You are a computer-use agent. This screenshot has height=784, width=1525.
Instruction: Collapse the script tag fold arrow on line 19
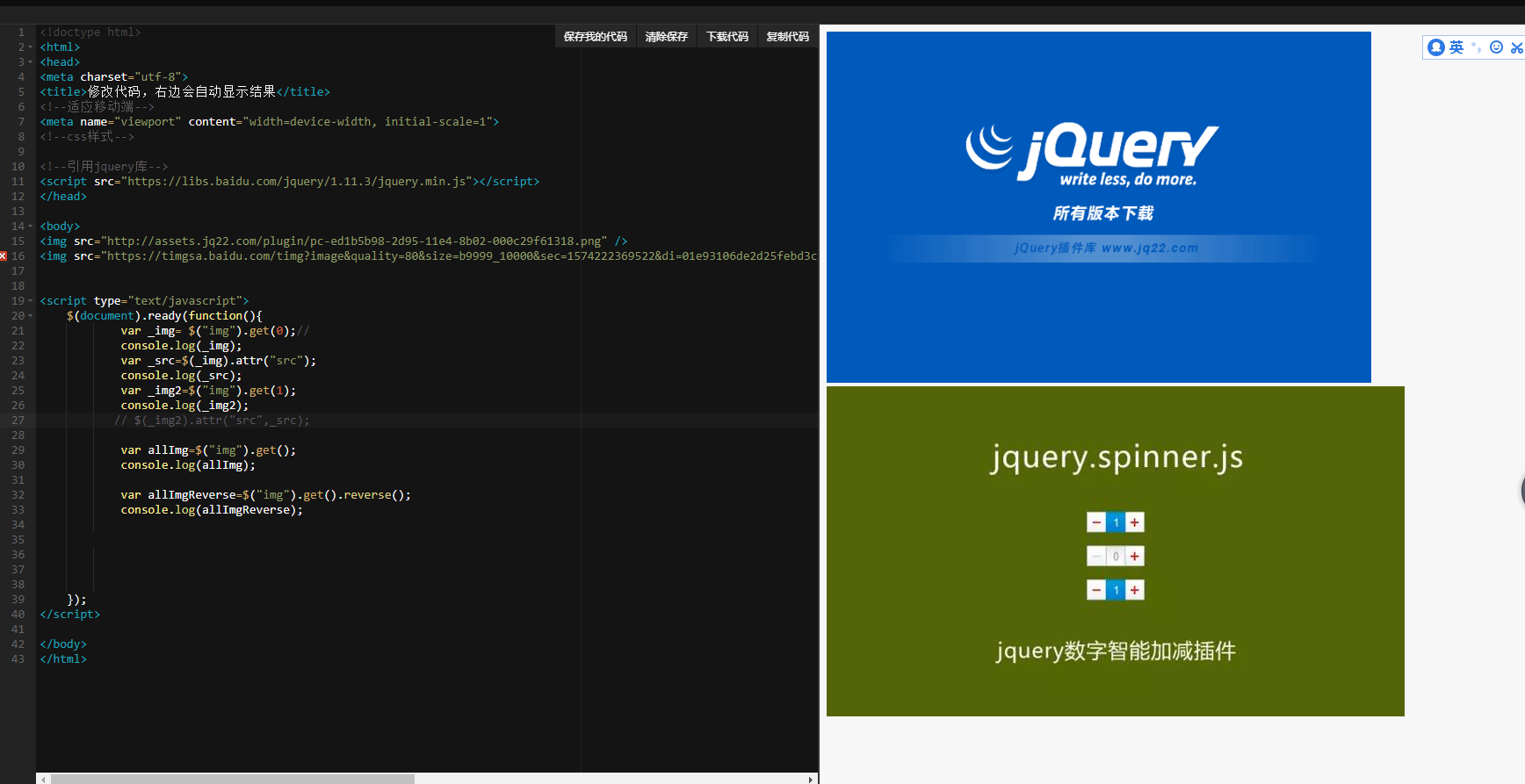click(31, 301)
